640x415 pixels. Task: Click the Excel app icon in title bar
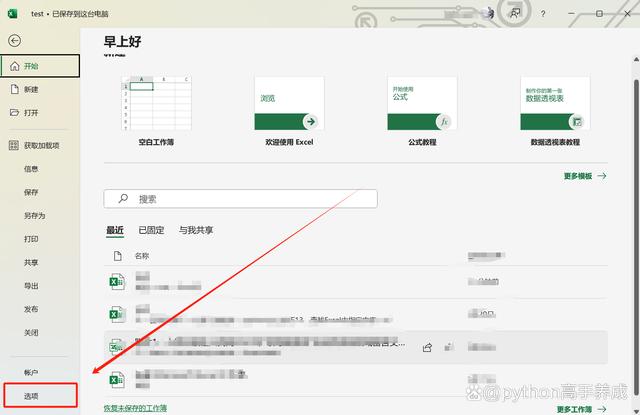point(13,13)
